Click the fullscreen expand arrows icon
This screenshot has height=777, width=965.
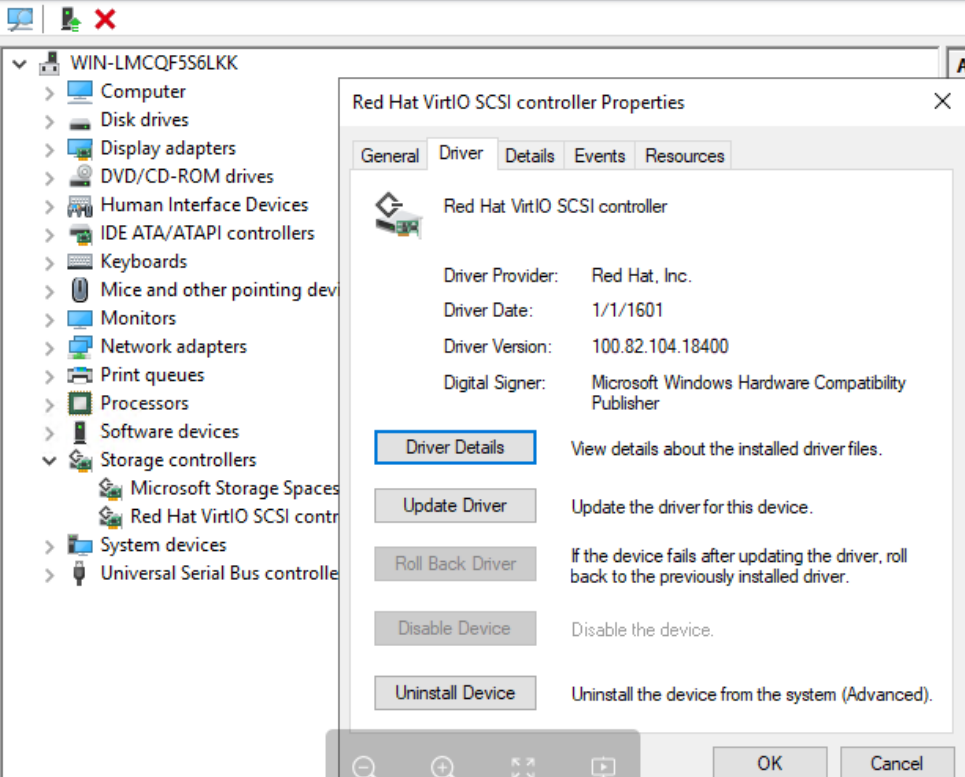pos(523,767)
